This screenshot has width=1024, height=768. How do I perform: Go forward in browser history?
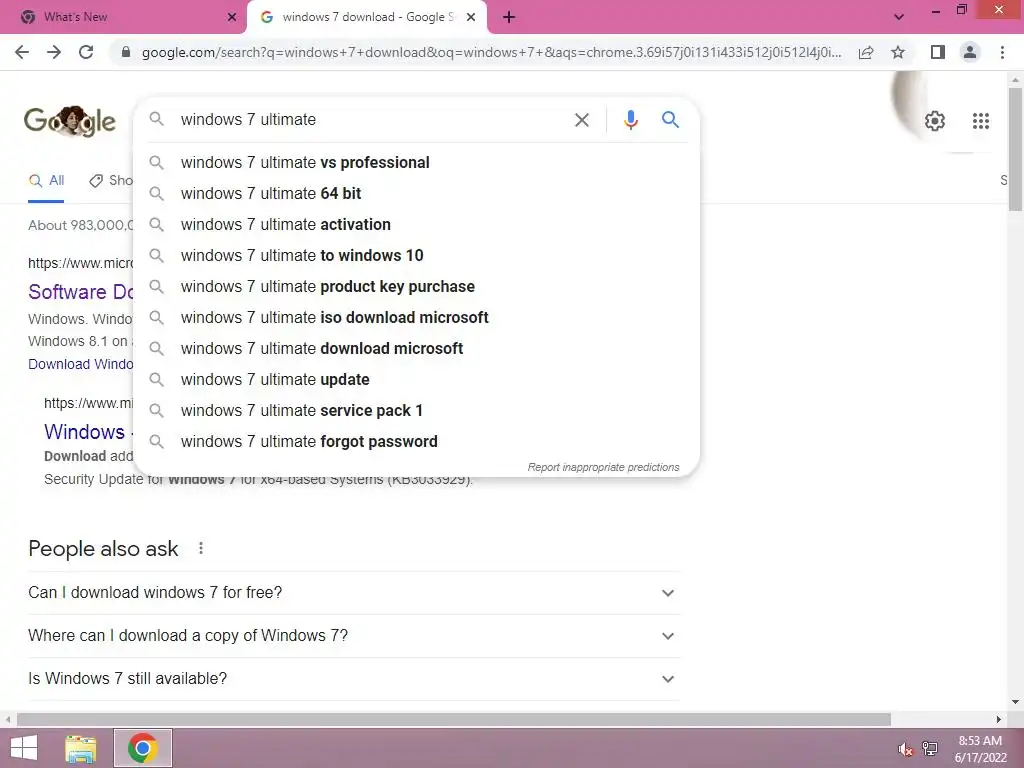point(54,52)
